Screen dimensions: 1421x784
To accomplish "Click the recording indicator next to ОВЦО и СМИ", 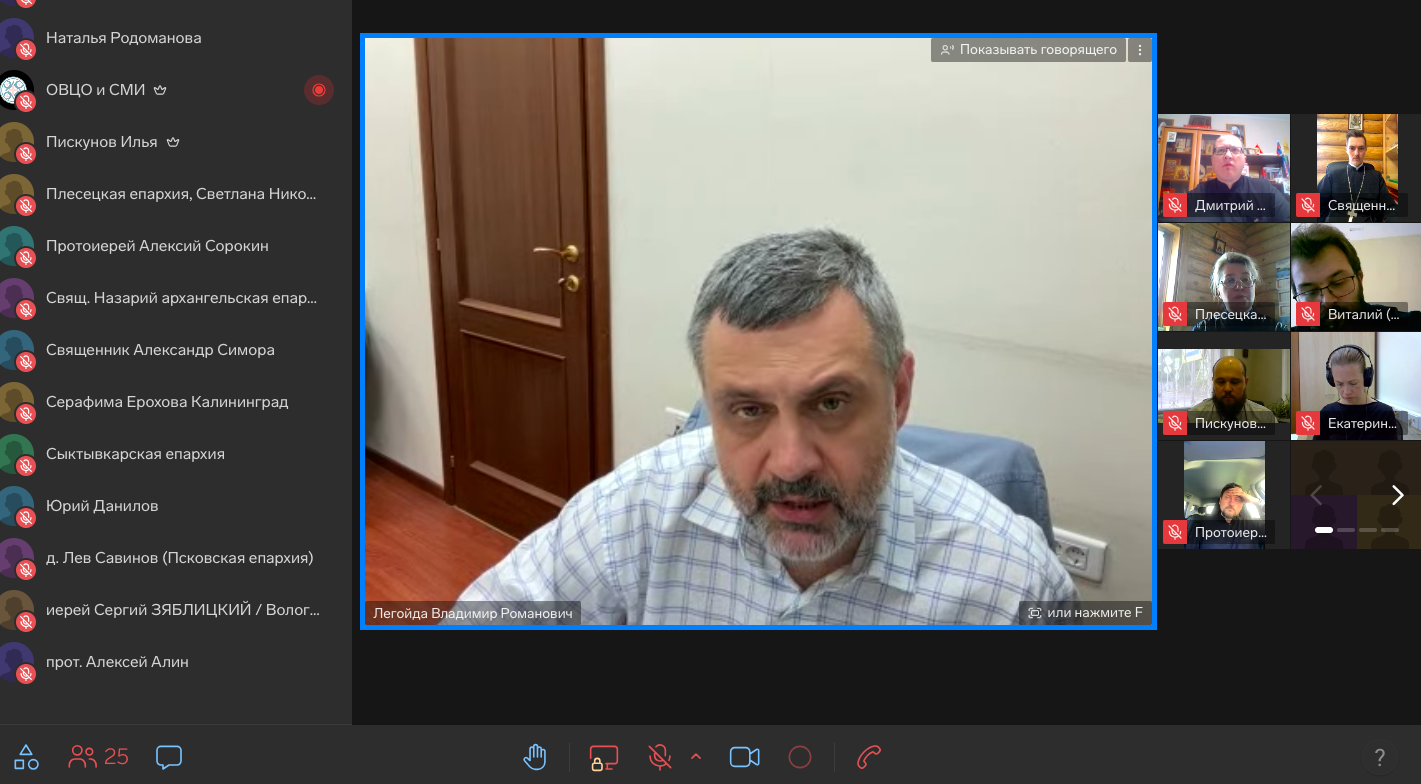I will tap(319, 90).
